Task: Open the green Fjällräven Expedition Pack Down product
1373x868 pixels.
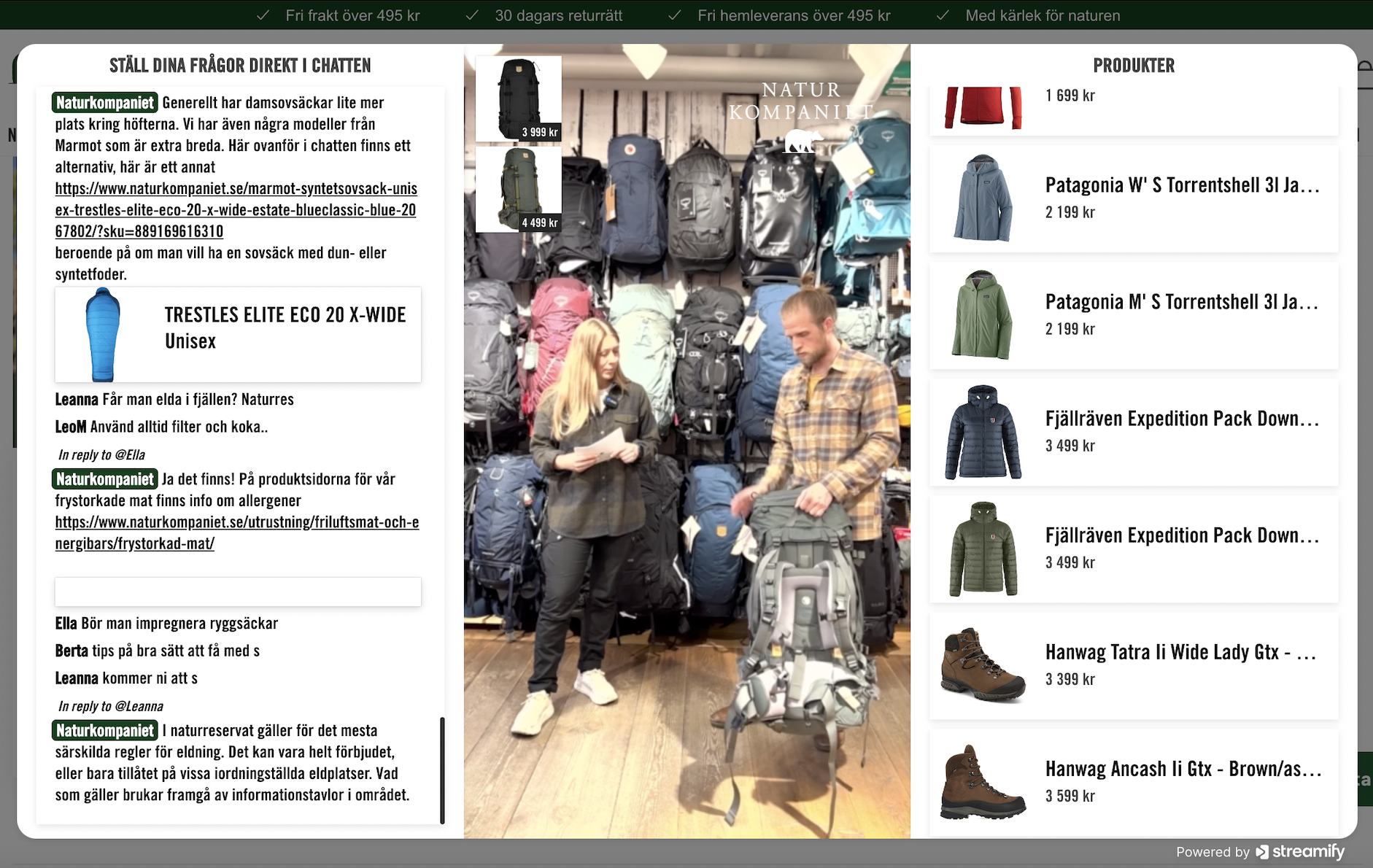Action: point(1134,549)
